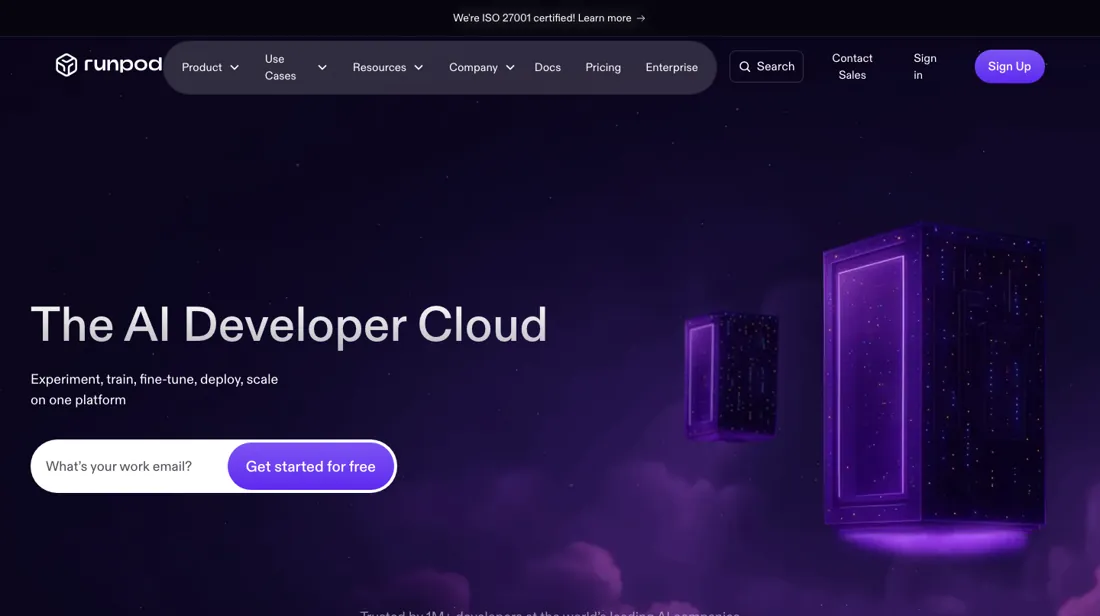Open Contact Sales link

pos(852,67)
